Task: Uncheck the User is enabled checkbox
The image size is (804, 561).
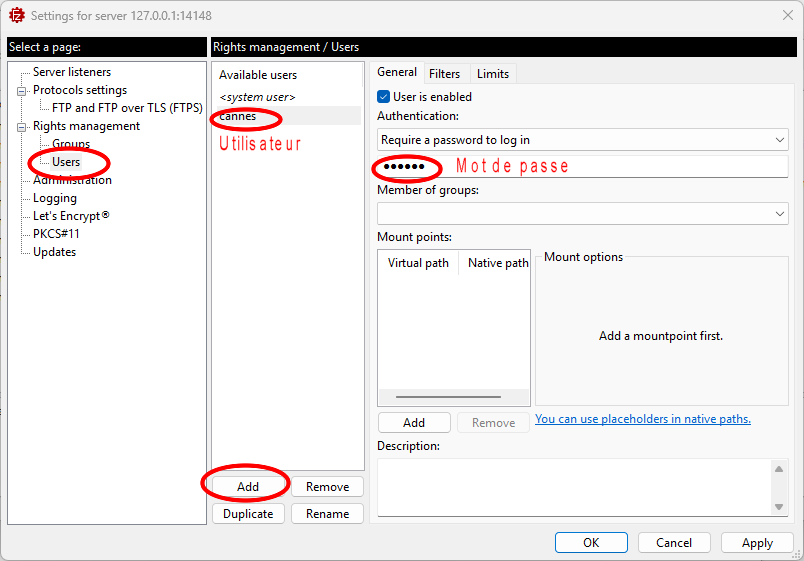Action: pyautogui.click(x=384, y=97)
